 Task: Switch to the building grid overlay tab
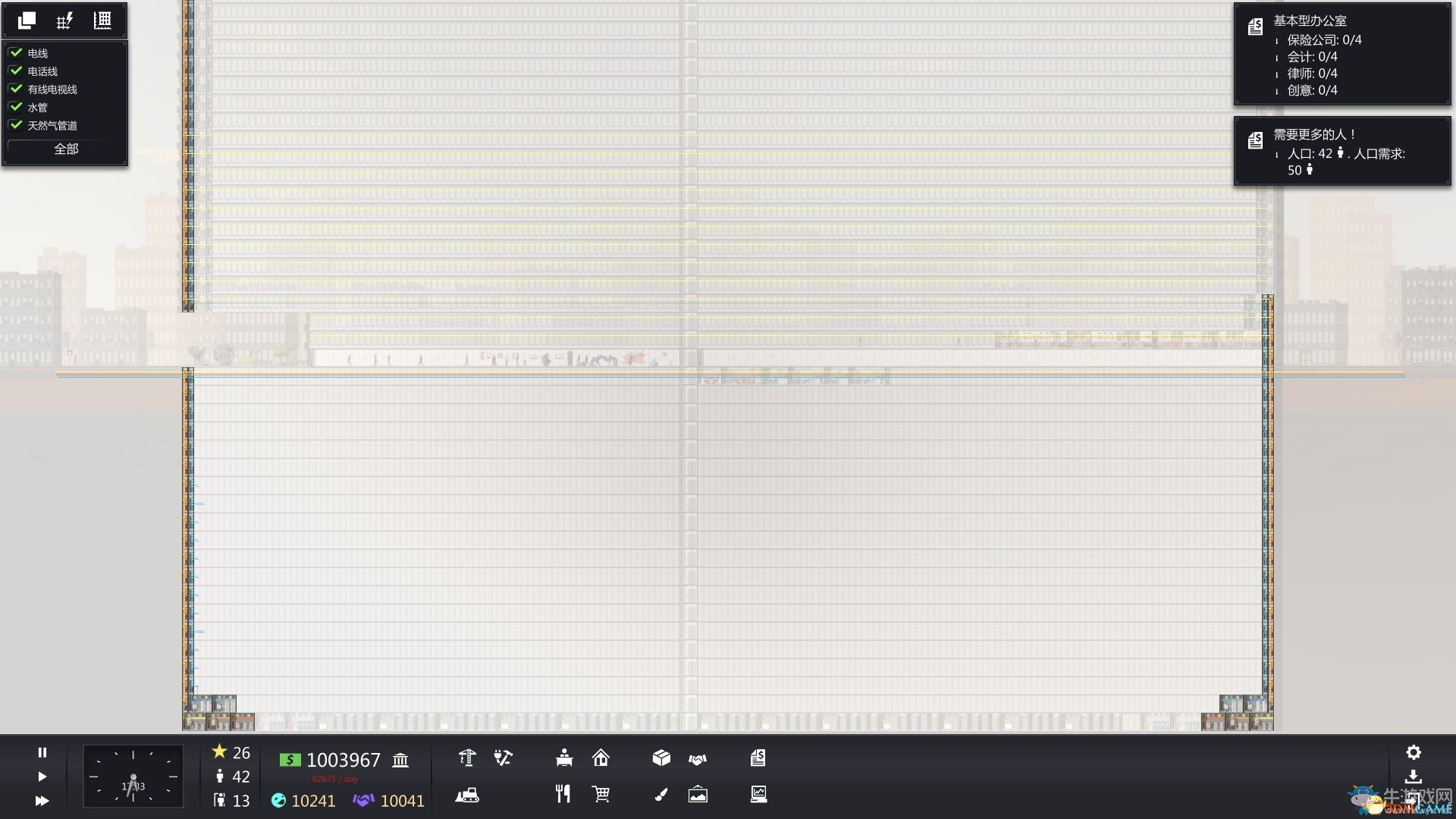[x=102, y=20]
